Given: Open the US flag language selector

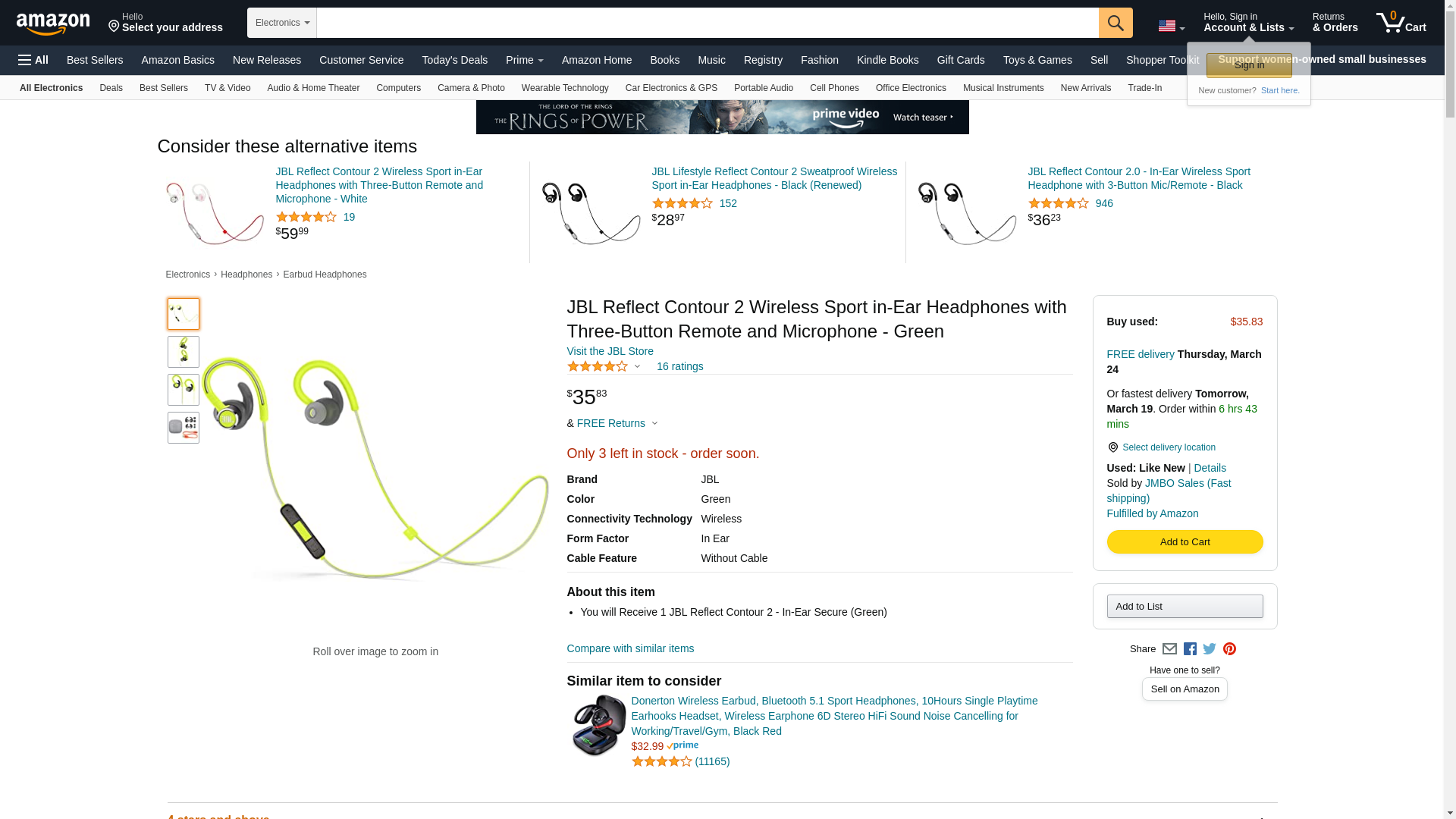Looking at the screenshot, I should (x=1171, y=26).
